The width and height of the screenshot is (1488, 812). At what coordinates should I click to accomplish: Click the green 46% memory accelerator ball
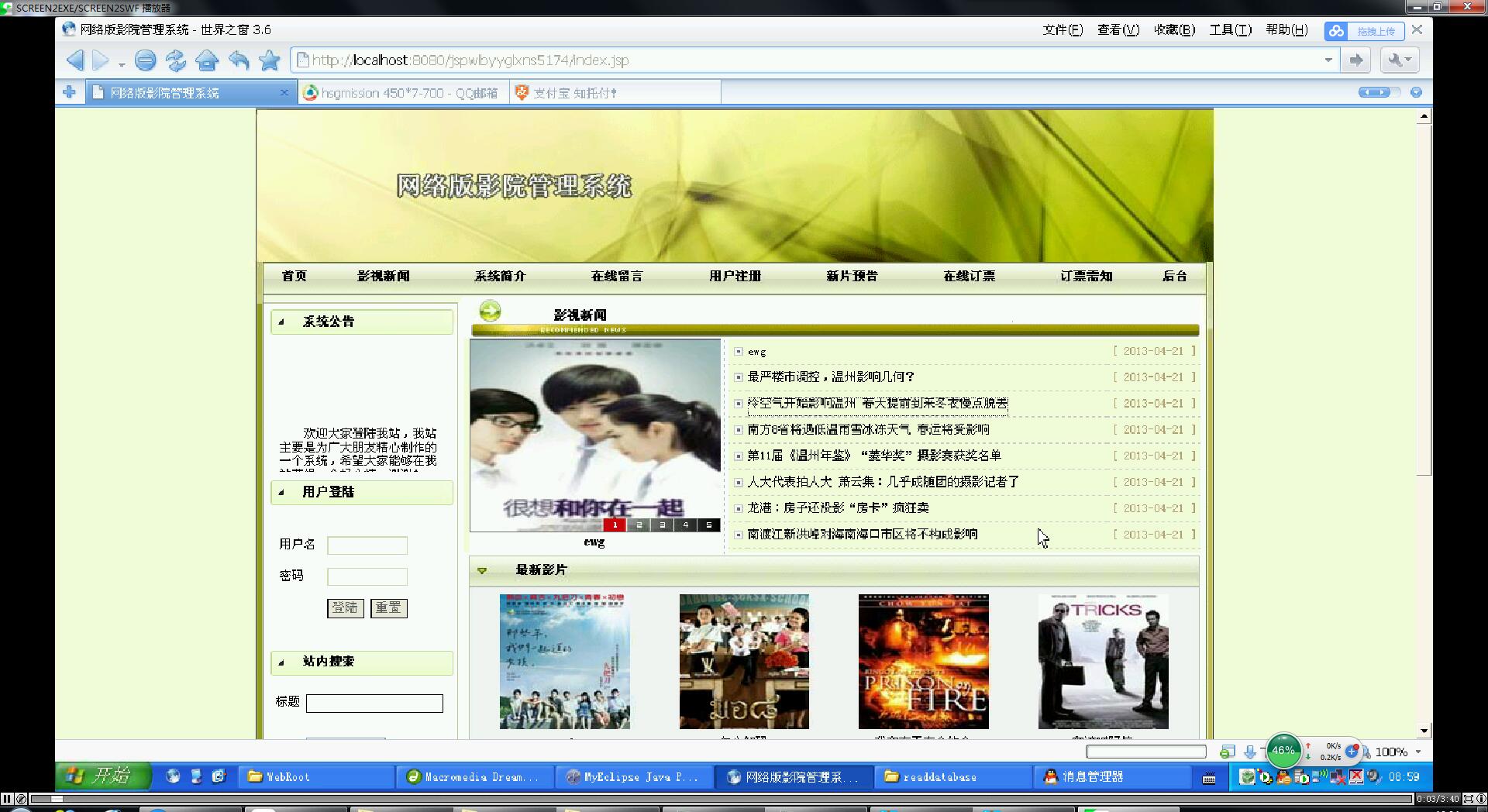click(x=1283, y=750)
